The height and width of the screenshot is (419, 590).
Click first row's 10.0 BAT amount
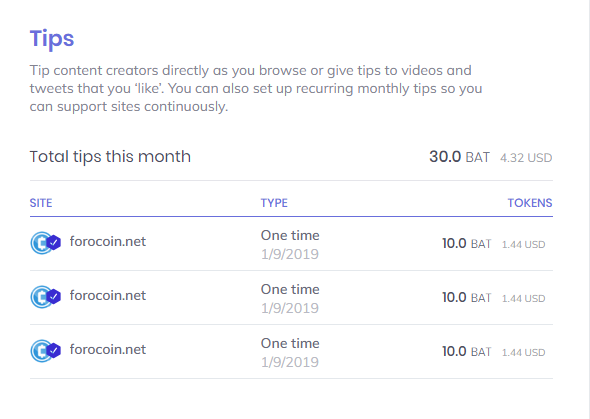coord(467,244)
